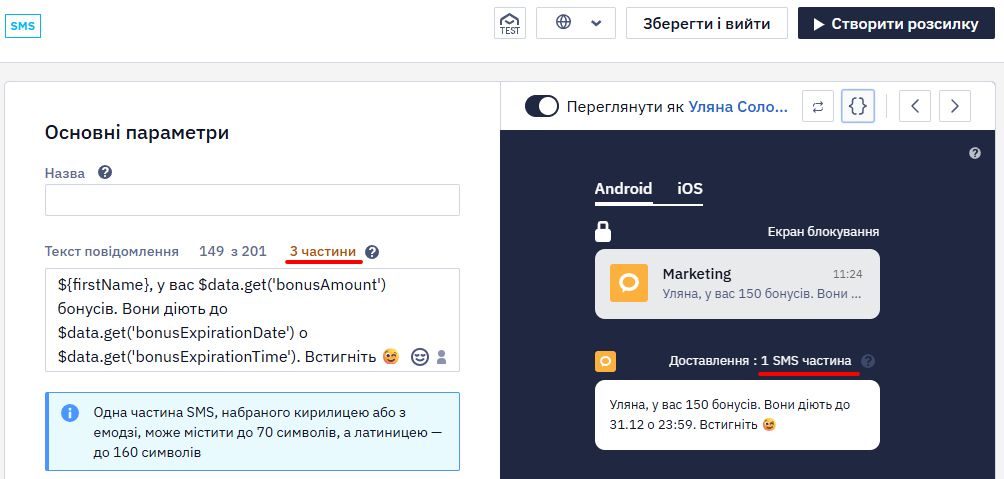Click the personalization person icon
Screen dimensions: 1004x479
tap(441, 357)
